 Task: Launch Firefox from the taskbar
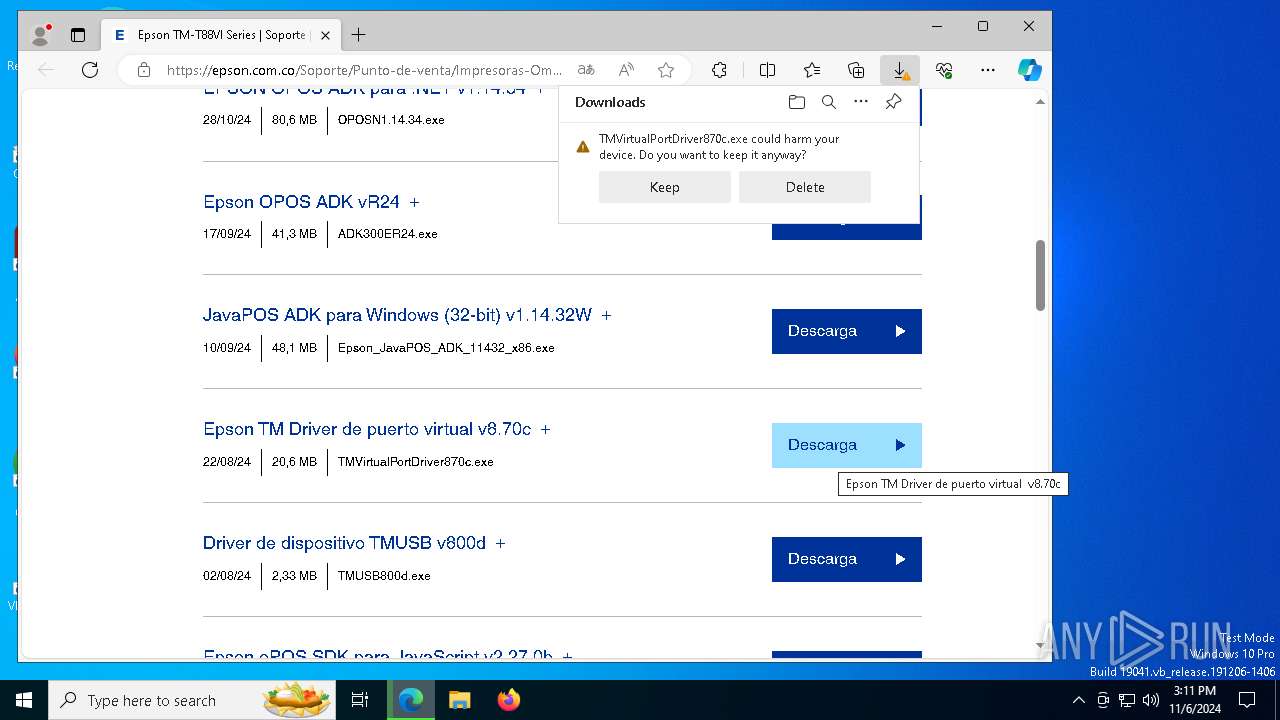tap(508, 700)
